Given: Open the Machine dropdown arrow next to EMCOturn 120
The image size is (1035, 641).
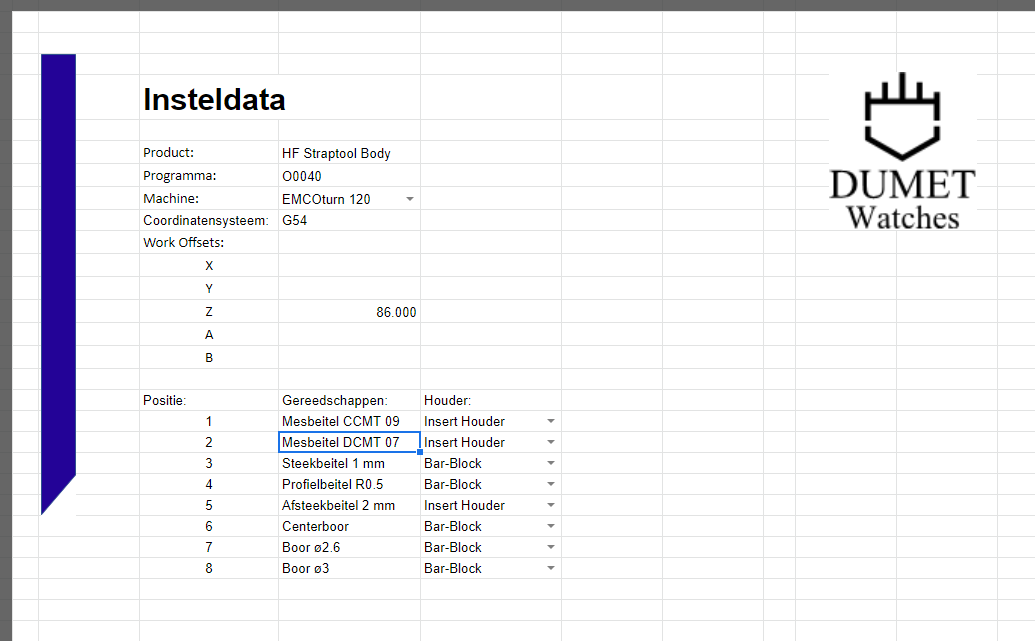Looking at the screenshot, I should pyautogui.click(x=410, y=199).
